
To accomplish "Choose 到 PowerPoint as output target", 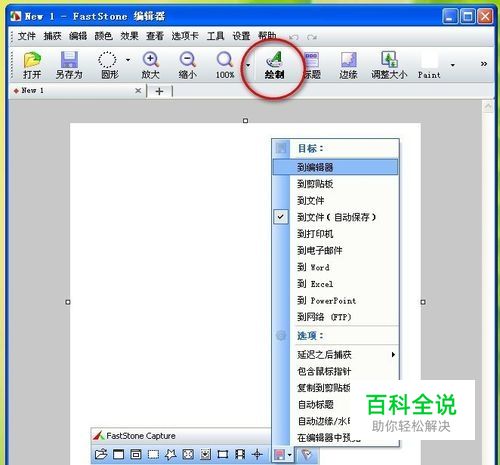I will pyautogui.click(x=335, y=300).
